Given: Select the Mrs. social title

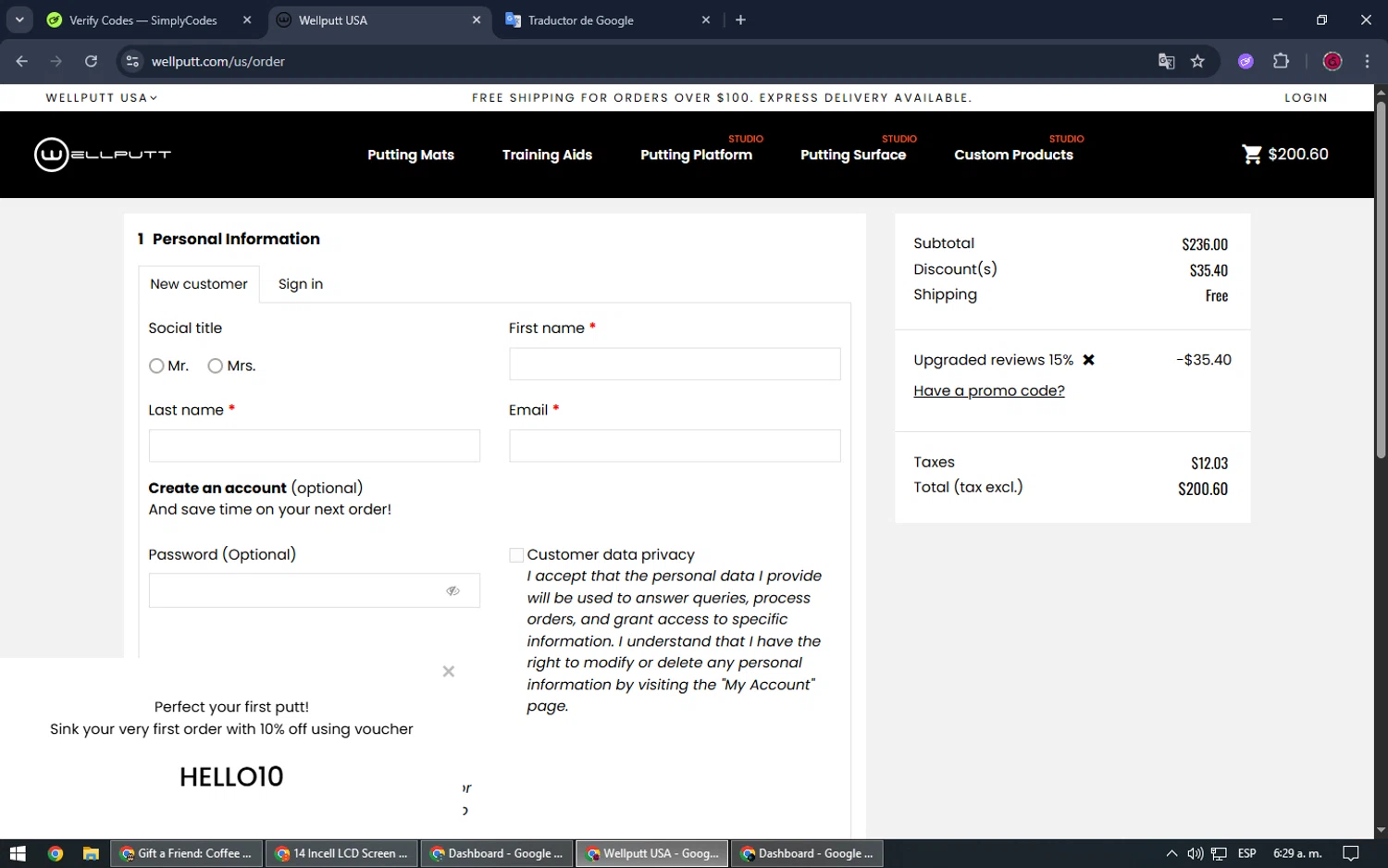Looking at the screenshot, I should tap(216, 366).
